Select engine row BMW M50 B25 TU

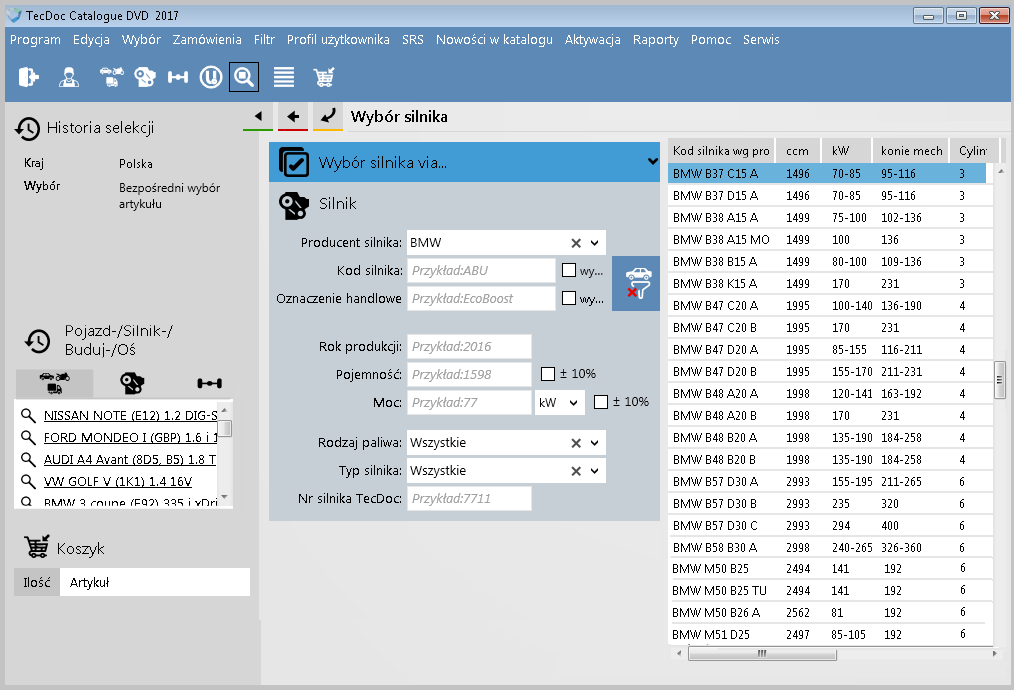pos(830,590)
